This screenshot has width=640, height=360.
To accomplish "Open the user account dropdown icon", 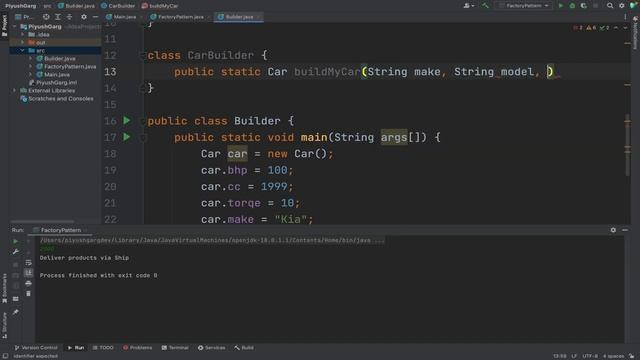I will (x=469, y=6).
